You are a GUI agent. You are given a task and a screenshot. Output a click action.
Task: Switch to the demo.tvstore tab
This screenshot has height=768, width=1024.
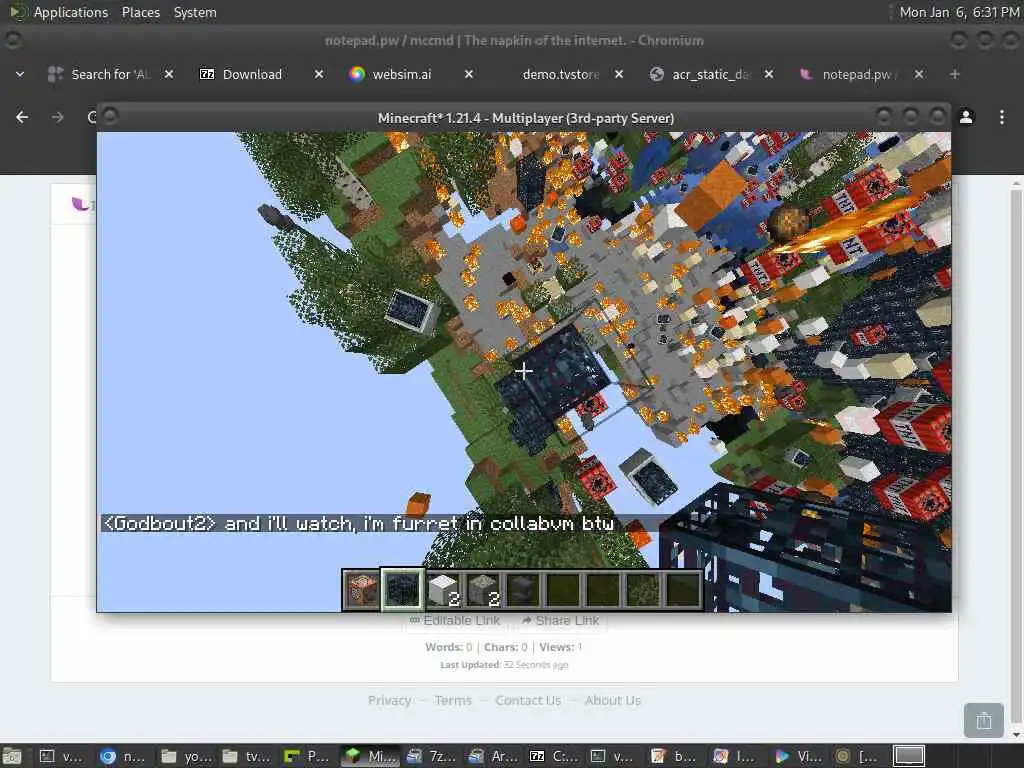point(560,74)
